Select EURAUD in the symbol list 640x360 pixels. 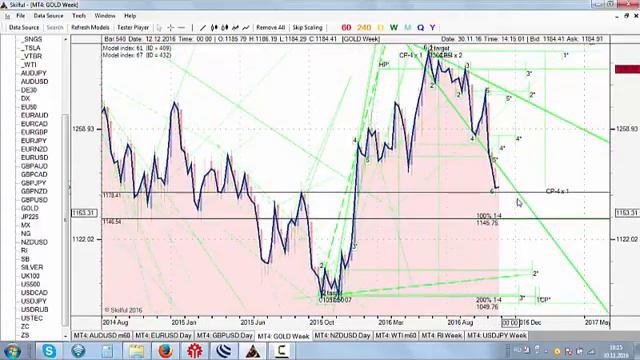point(34,116)
